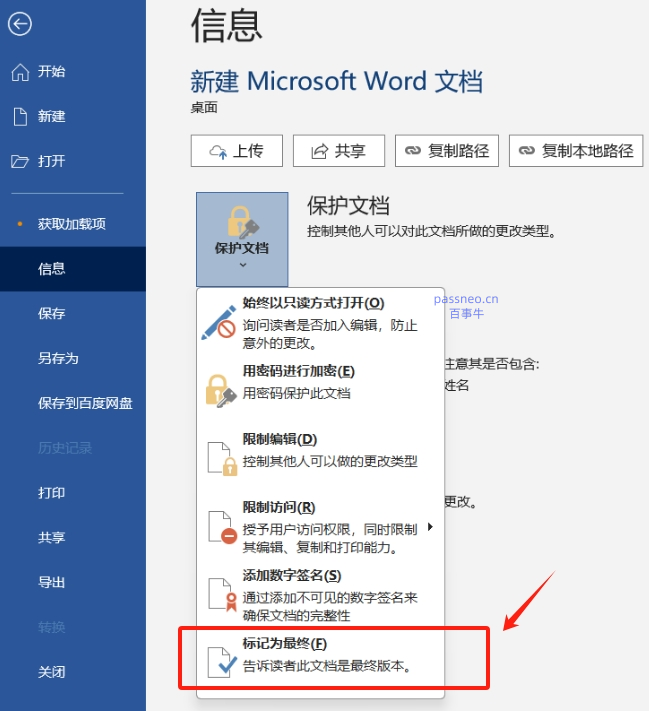Click the 复制路径 button
This screenshot has width=649, height=711.
(x=447, y=151)
